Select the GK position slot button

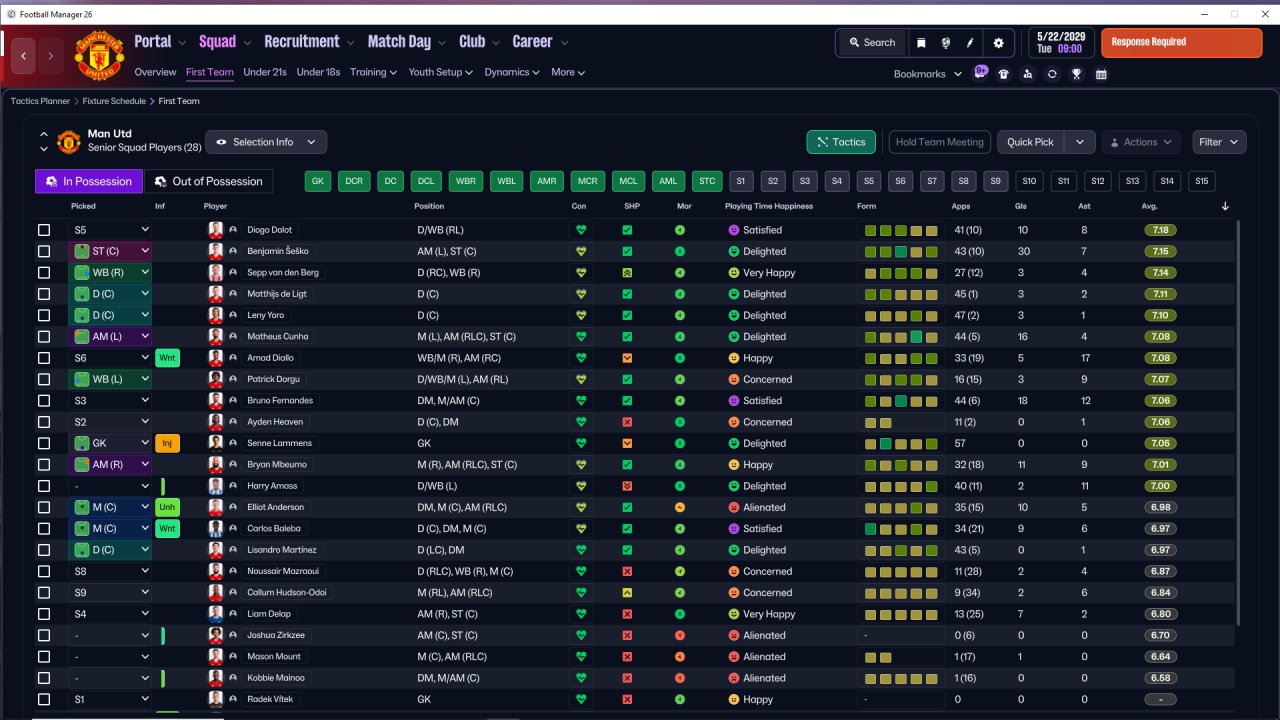pyautogui.click(x=318, y=181)
